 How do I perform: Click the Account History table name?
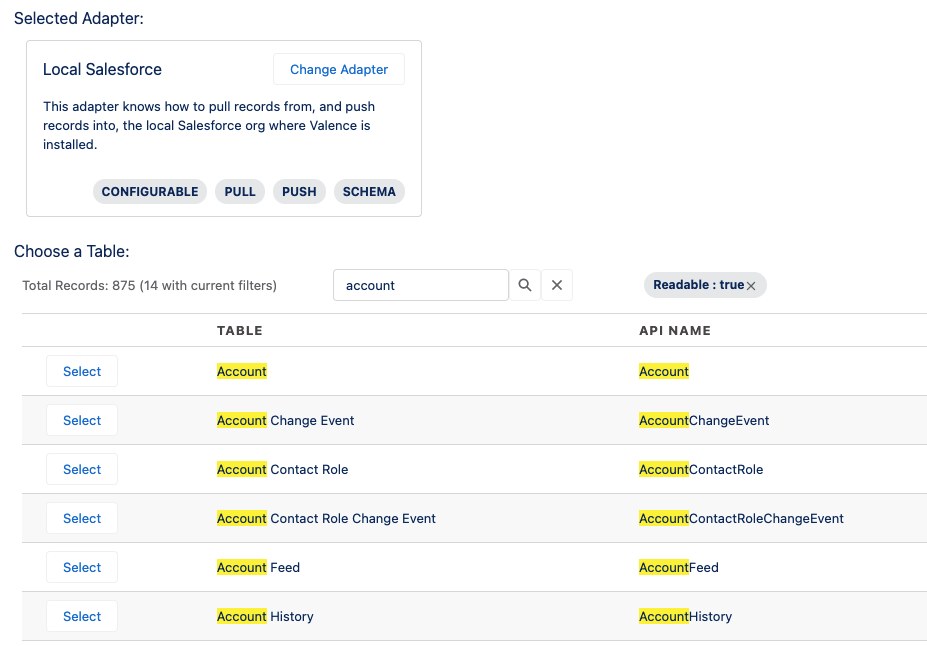[265, 616]
